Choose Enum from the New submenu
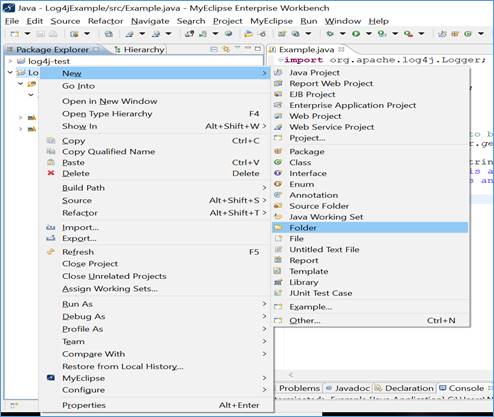Image resolution: width=494 pixels, height=417 pixels. pyautogui.click(x=370, y=184)
